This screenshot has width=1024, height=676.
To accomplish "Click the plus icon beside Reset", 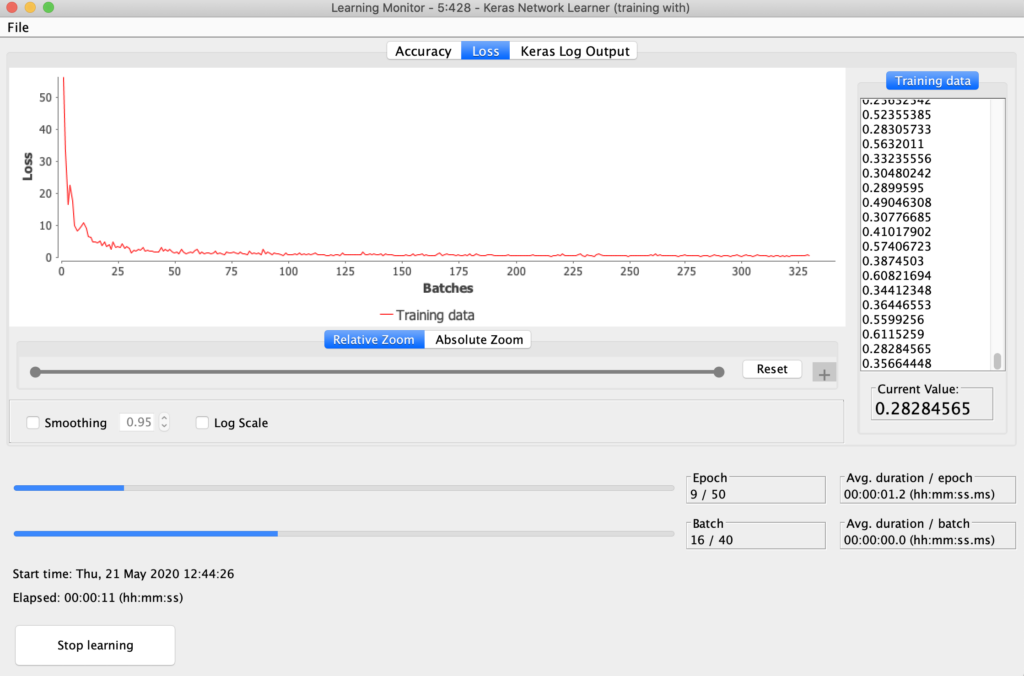I will coord(824,373).
